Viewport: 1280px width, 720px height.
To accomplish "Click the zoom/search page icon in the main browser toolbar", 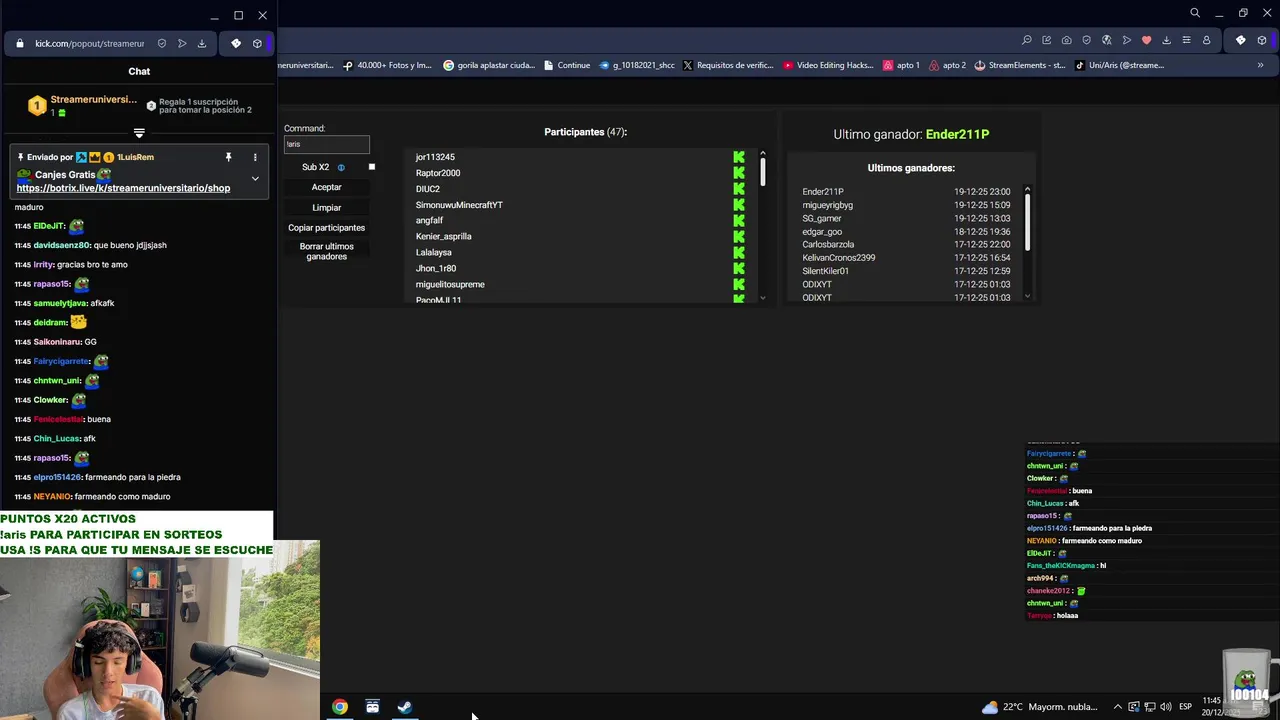I will pyautogui.click(x=1026, y=40).
